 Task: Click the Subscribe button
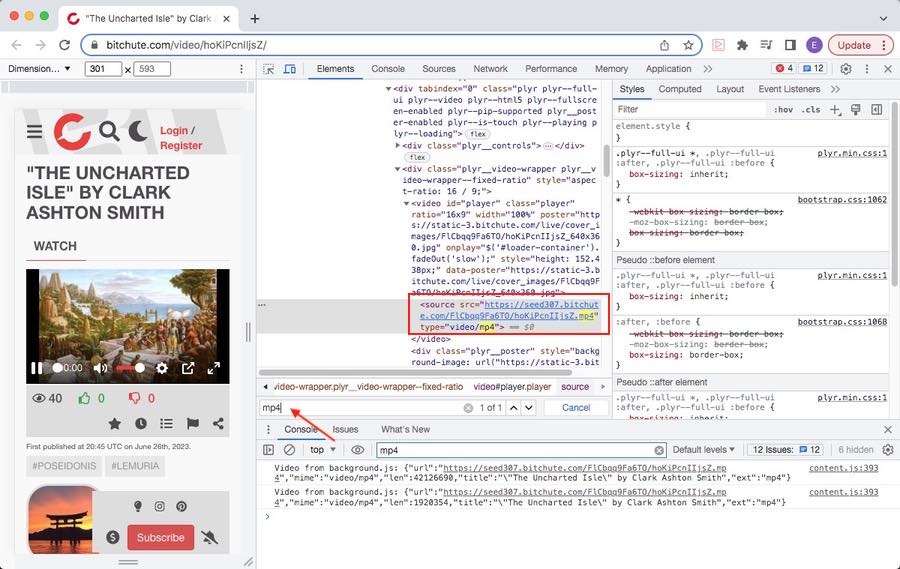pos(161,537)
